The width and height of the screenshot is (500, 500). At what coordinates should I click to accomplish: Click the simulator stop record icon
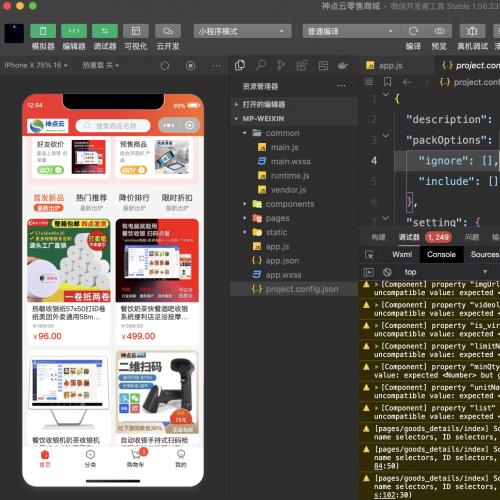[191, 66]
